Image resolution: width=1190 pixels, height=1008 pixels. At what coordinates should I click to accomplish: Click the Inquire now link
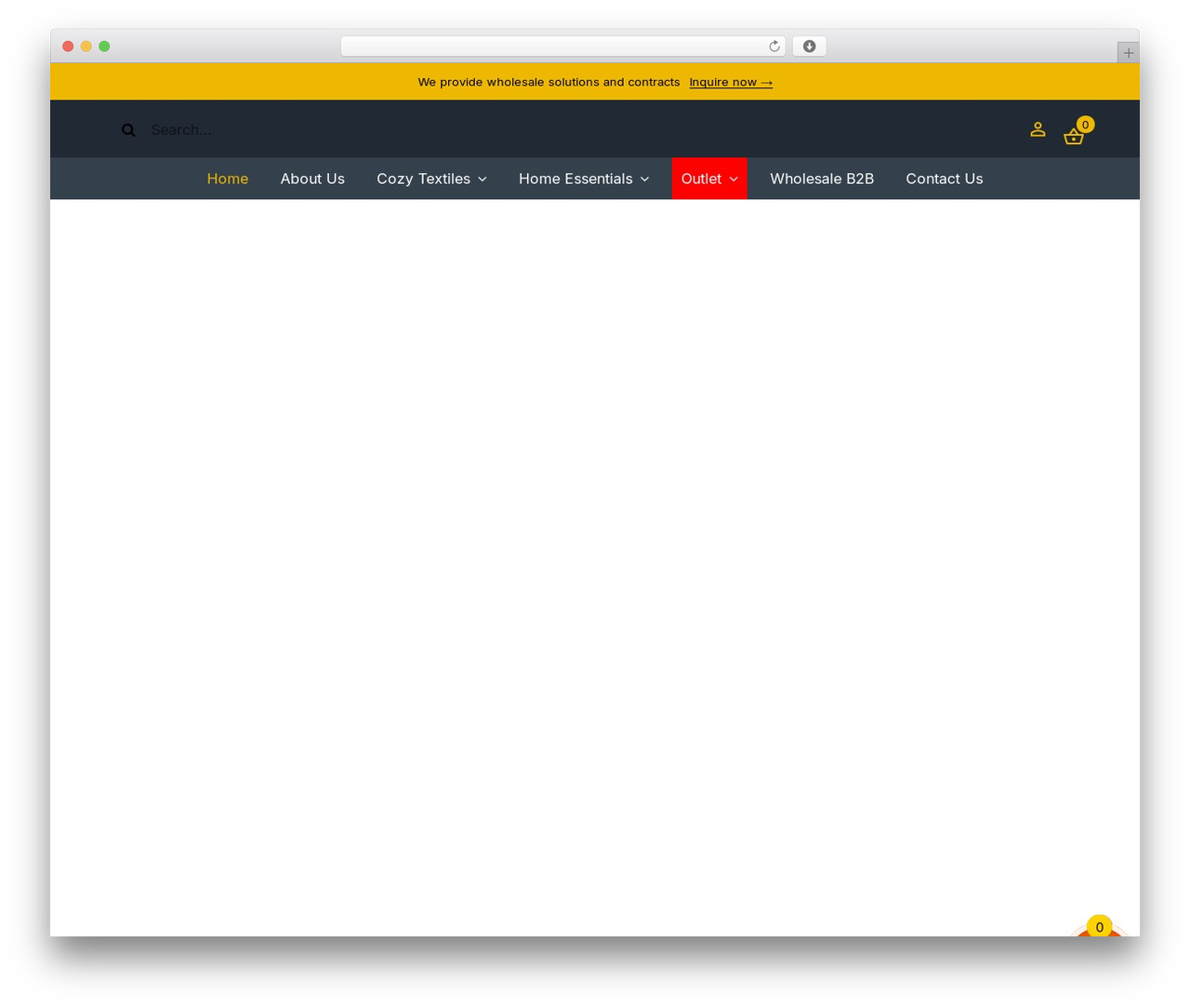pyautogui.click(x=731, y=82)
